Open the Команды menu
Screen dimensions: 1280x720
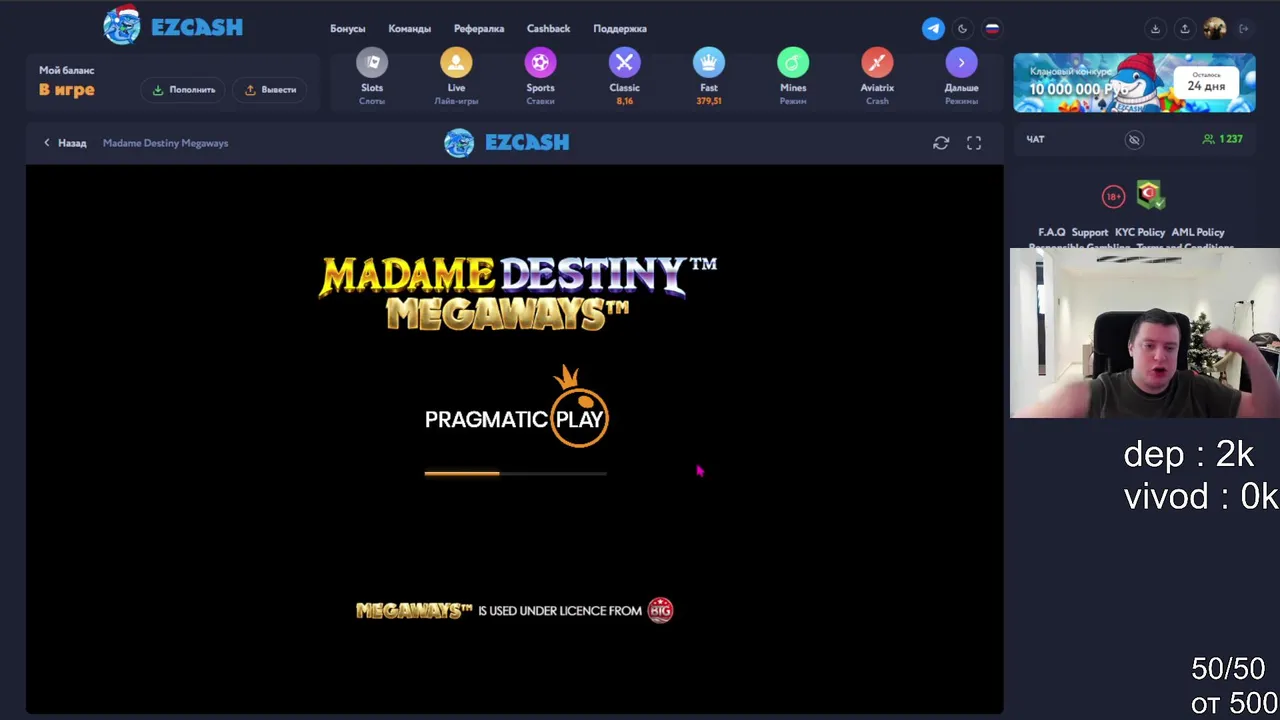pyautogui.click(x=410, y=29)
